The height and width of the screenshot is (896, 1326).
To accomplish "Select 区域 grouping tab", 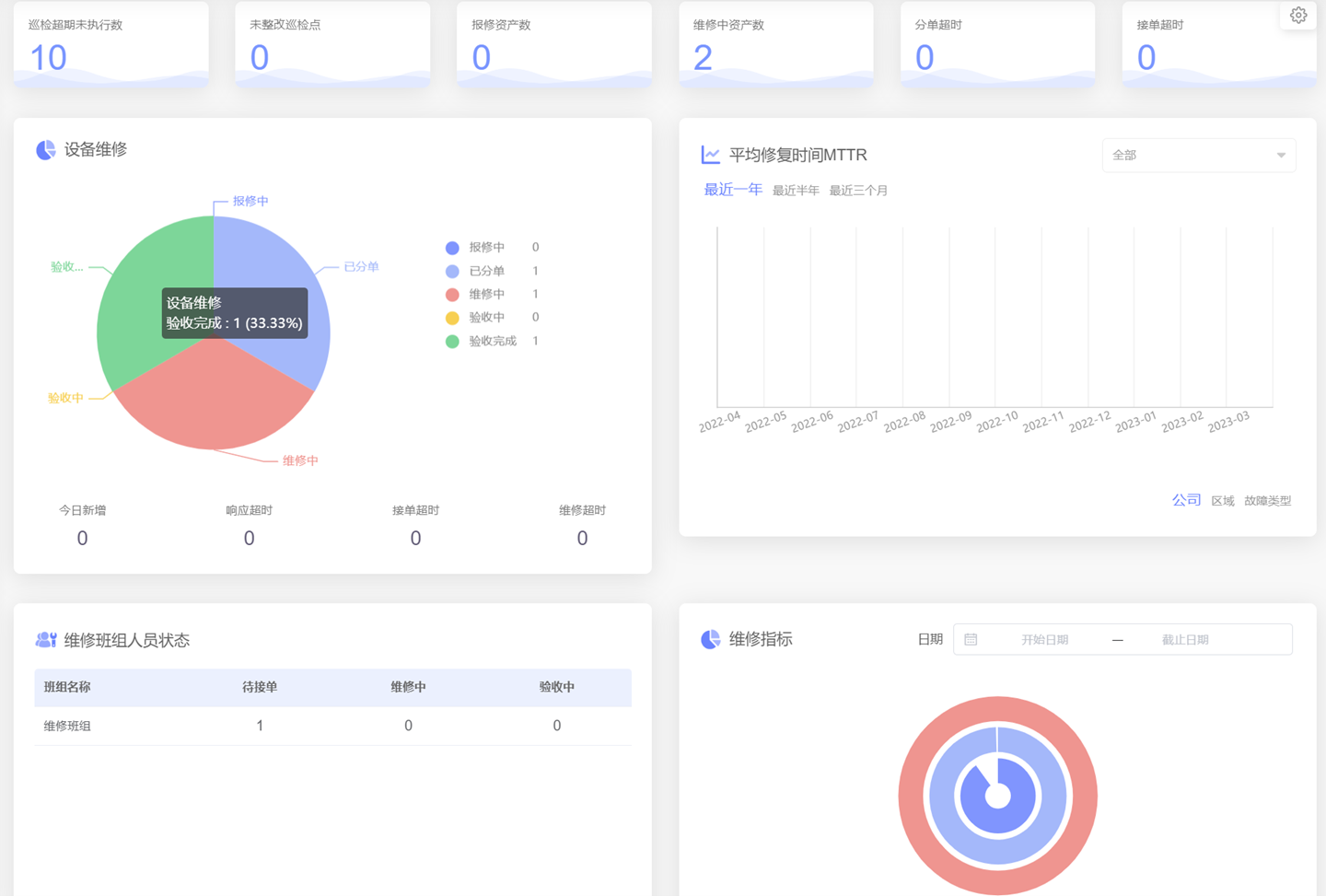I will click(1223, 501).
